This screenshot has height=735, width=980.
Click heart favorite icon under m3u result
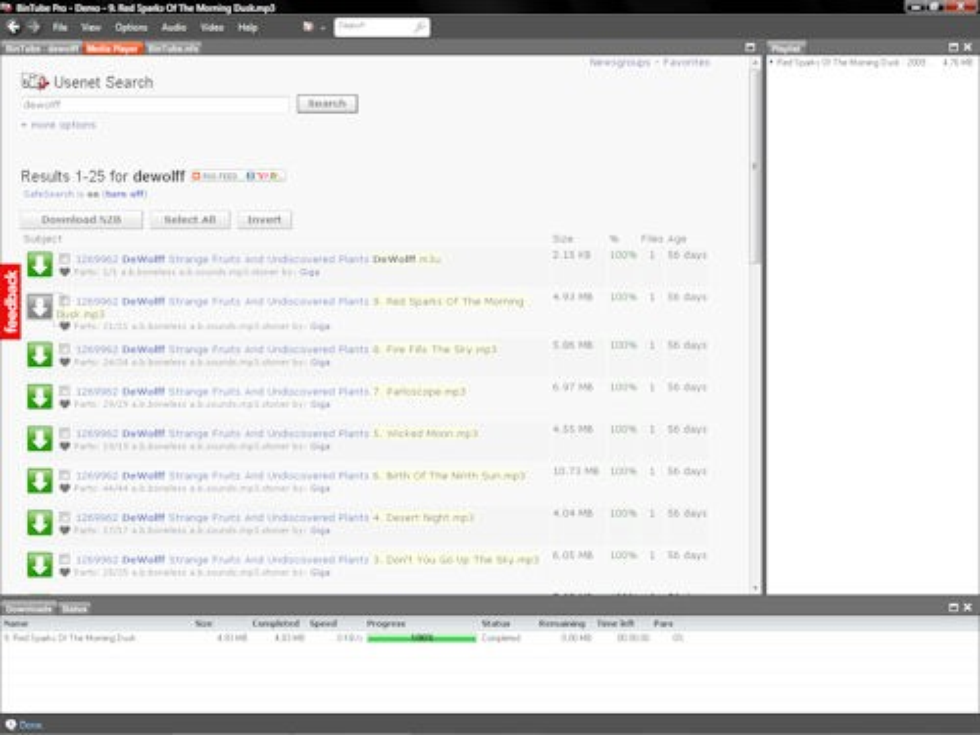coord(64,272)
